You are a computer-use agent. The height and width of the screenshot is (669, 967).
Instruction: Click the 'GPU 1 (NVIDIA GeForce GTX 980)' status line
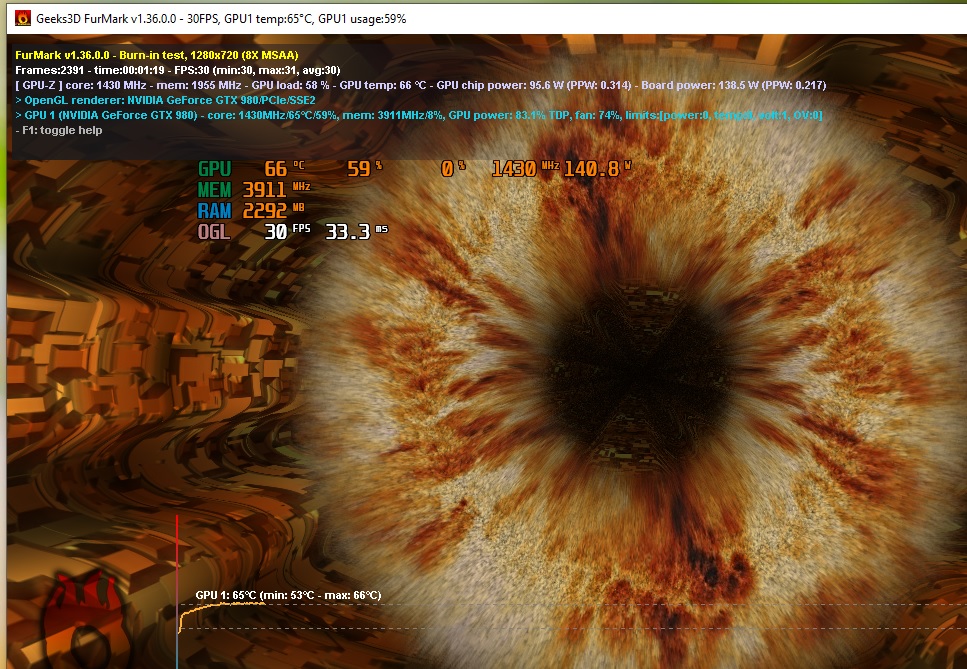pyautogui.click(x=419, y=115)
